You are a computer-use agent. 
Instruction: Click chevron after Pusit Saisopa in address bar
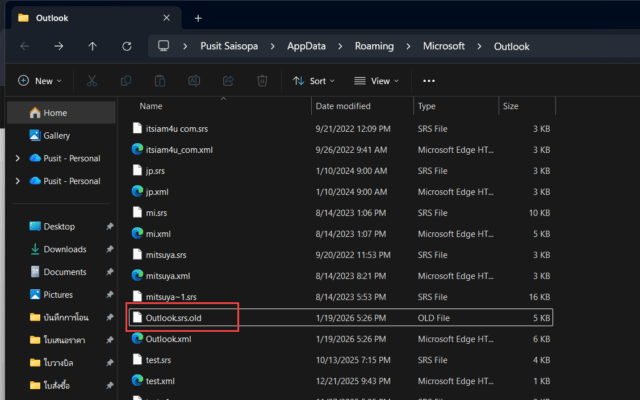tap(273, 46)
